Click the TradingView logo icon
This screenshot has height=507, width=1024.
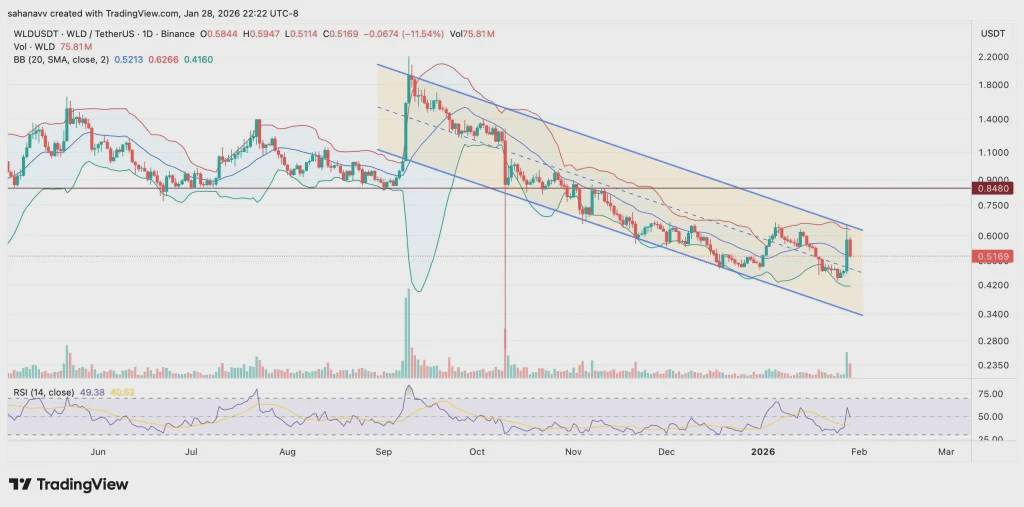tap(20, 485)
